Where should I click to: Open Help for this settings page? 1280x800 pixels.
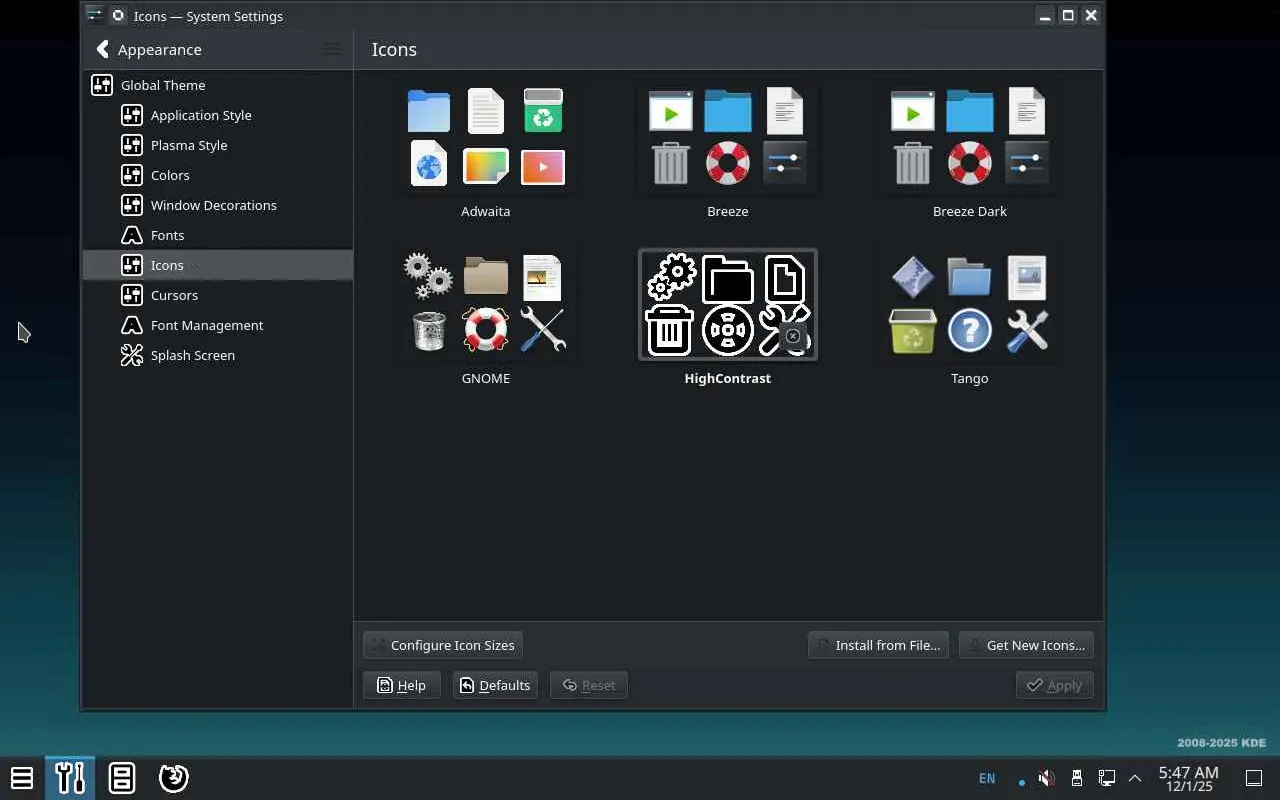[x=402, y=685]
